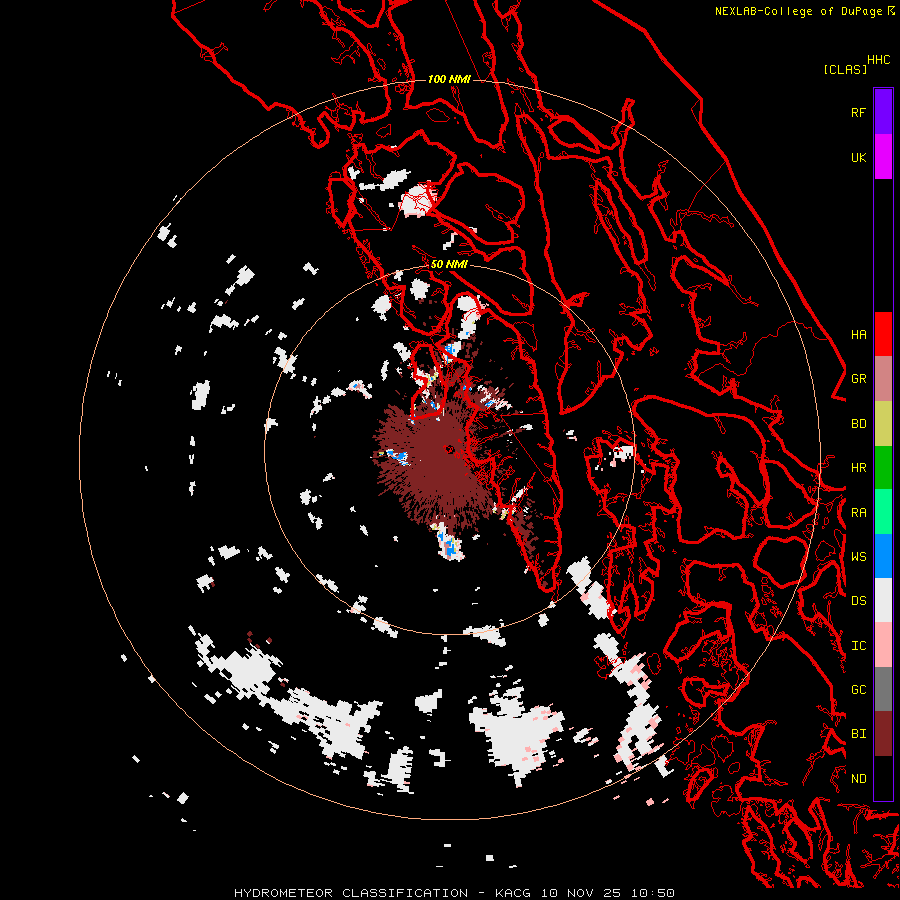This screenshot has height=900, width=900.
Task: Click the HHC product label
Action: click(879, 60)
